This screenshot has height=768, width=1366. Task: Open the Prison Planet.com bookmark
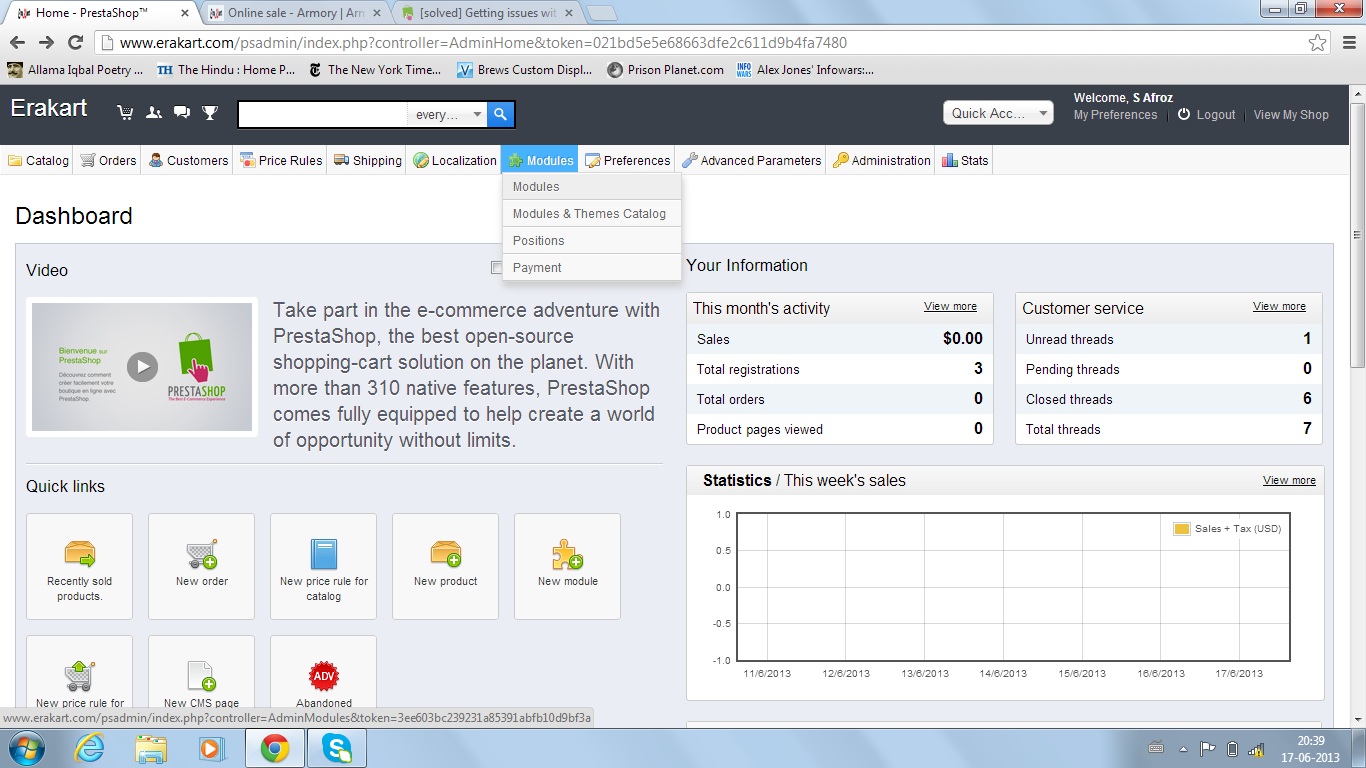(x=665, y=70)
